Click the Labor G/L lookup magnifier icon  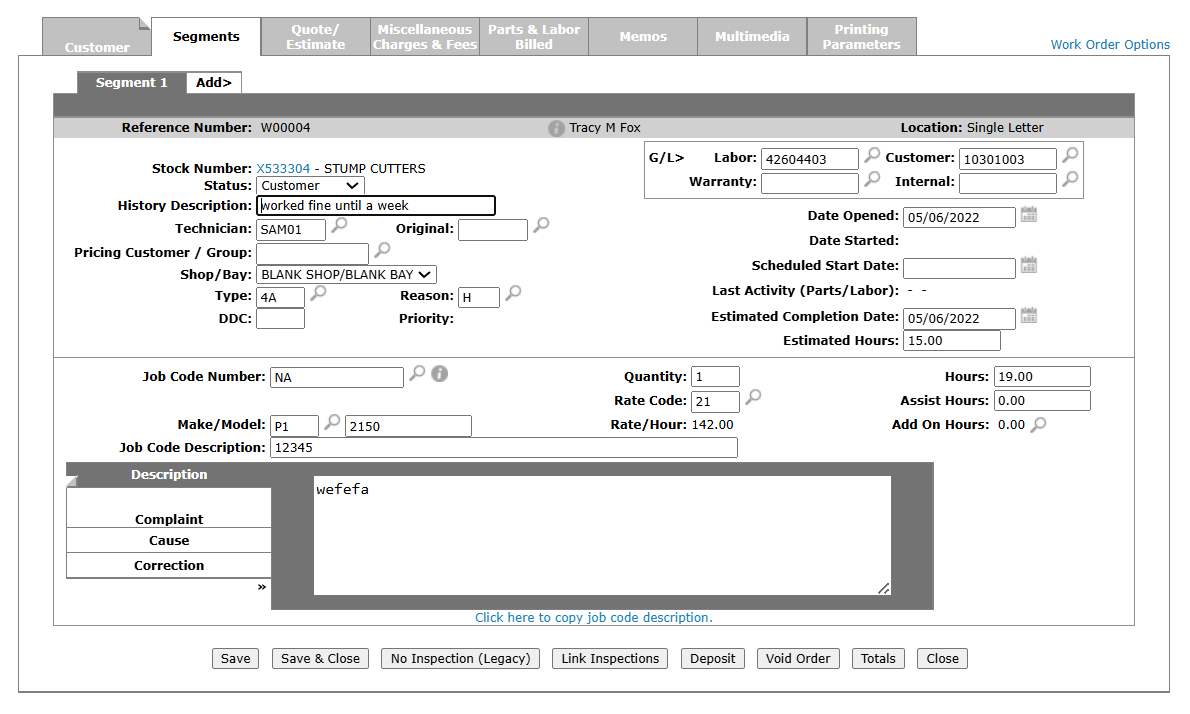pyautogui.click(x=872, y=156)
